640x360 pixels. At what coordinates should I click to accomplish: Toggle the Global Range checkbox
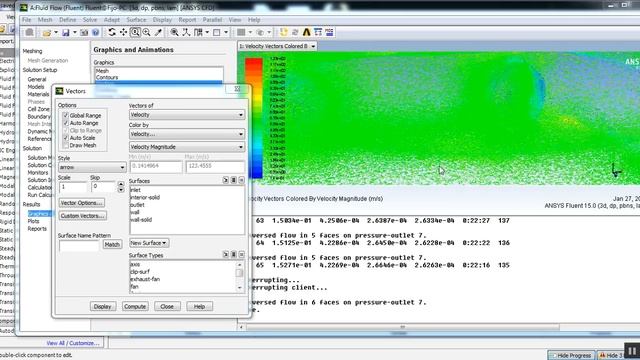[66, 116]
